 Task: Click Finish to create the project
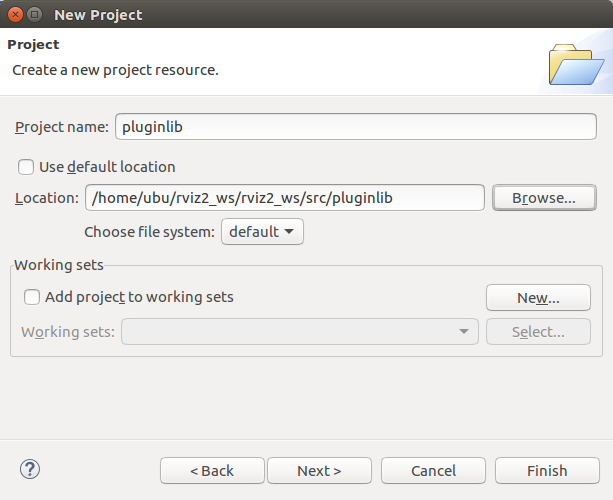[x=546, y=471]
